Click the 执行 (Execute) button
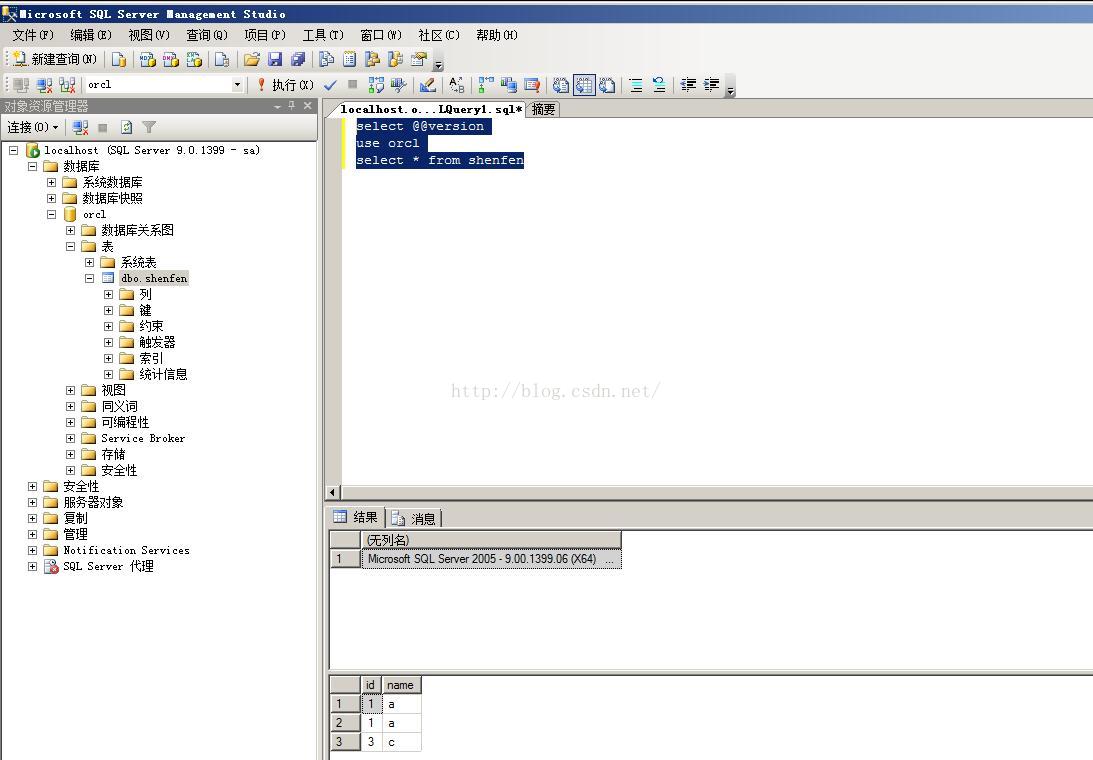The height and width of the screenshot is (760, 1093). (x=285, y=84)
